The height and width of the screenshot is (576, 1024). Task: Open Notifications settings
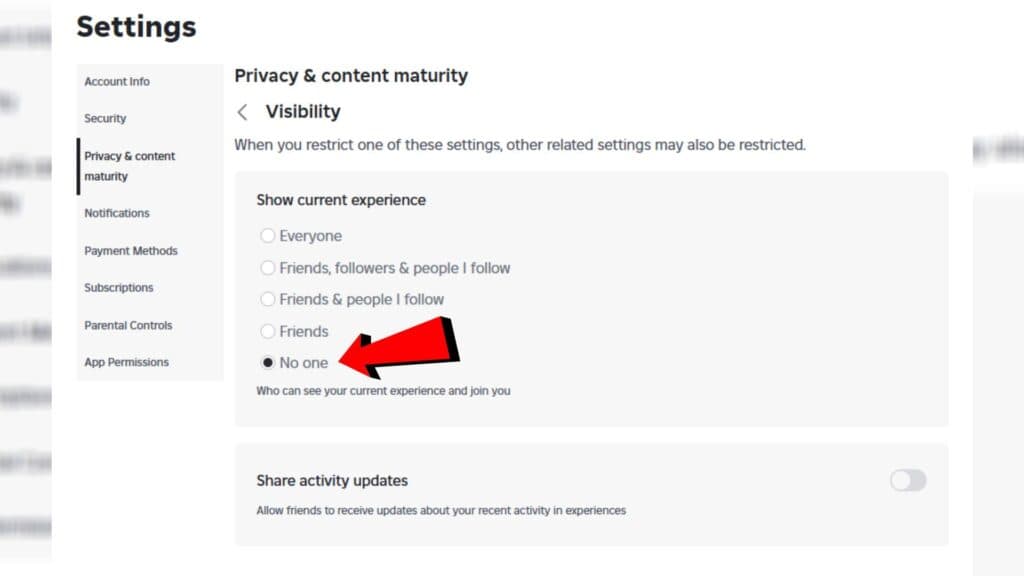(116, 213)
